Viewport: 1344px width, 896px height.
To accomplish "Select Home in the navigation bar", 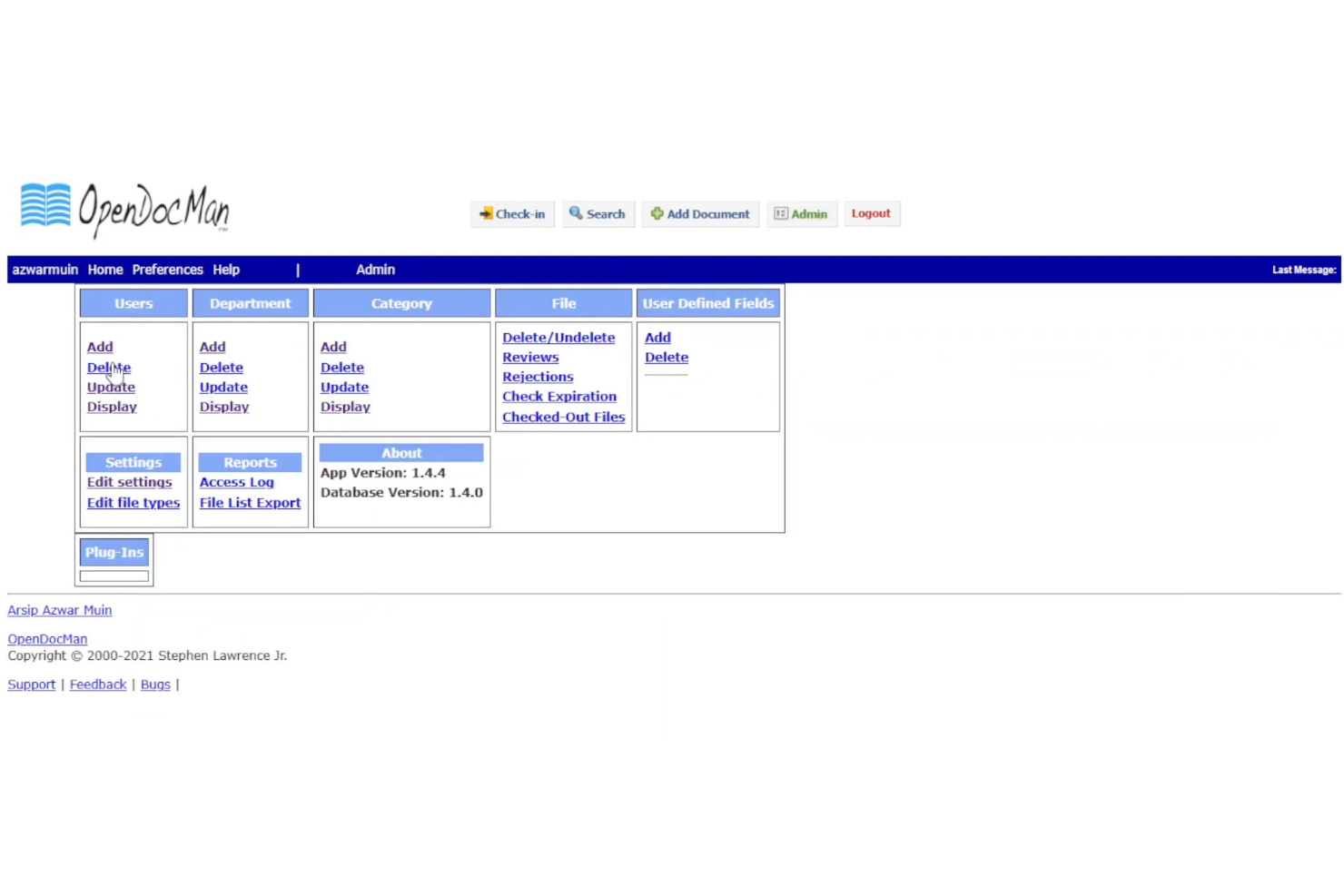I will [x=105, y=269].
